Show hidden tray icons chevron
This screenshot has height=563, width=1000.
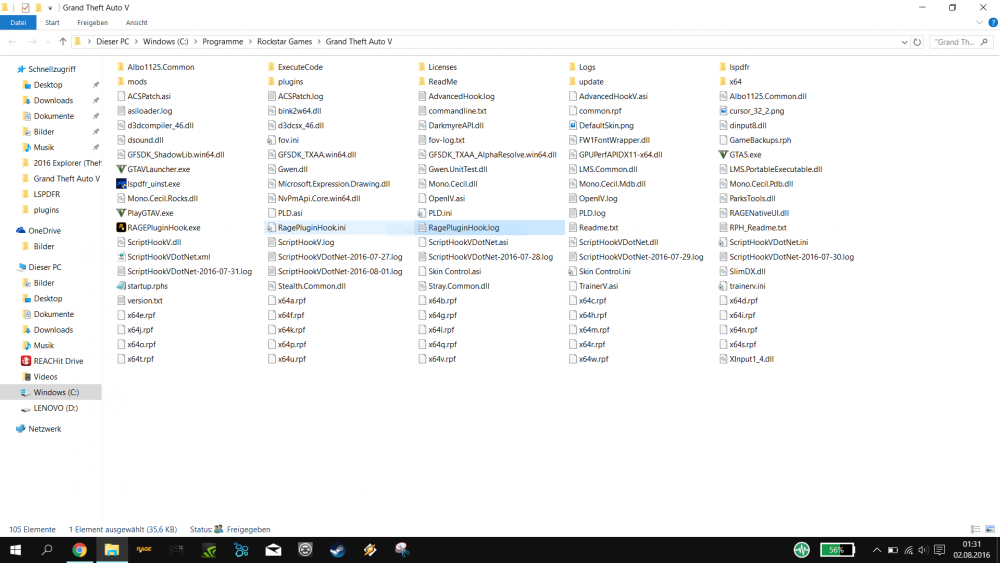coord(877,550)
